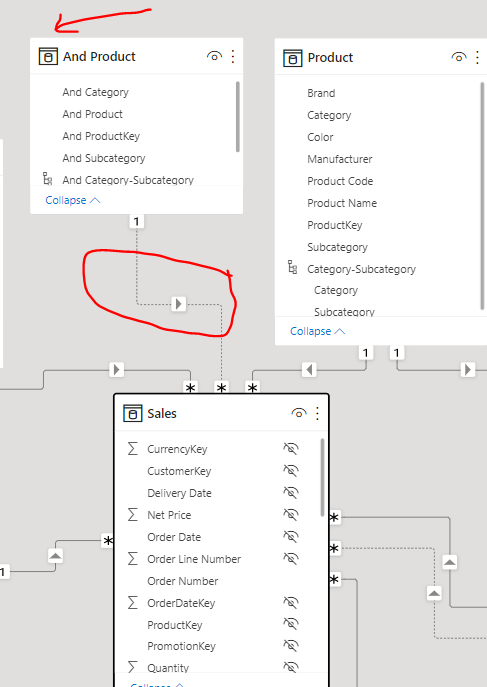Select the Manufacturer field in Product

pyautogui.click(x=340, y=159)
